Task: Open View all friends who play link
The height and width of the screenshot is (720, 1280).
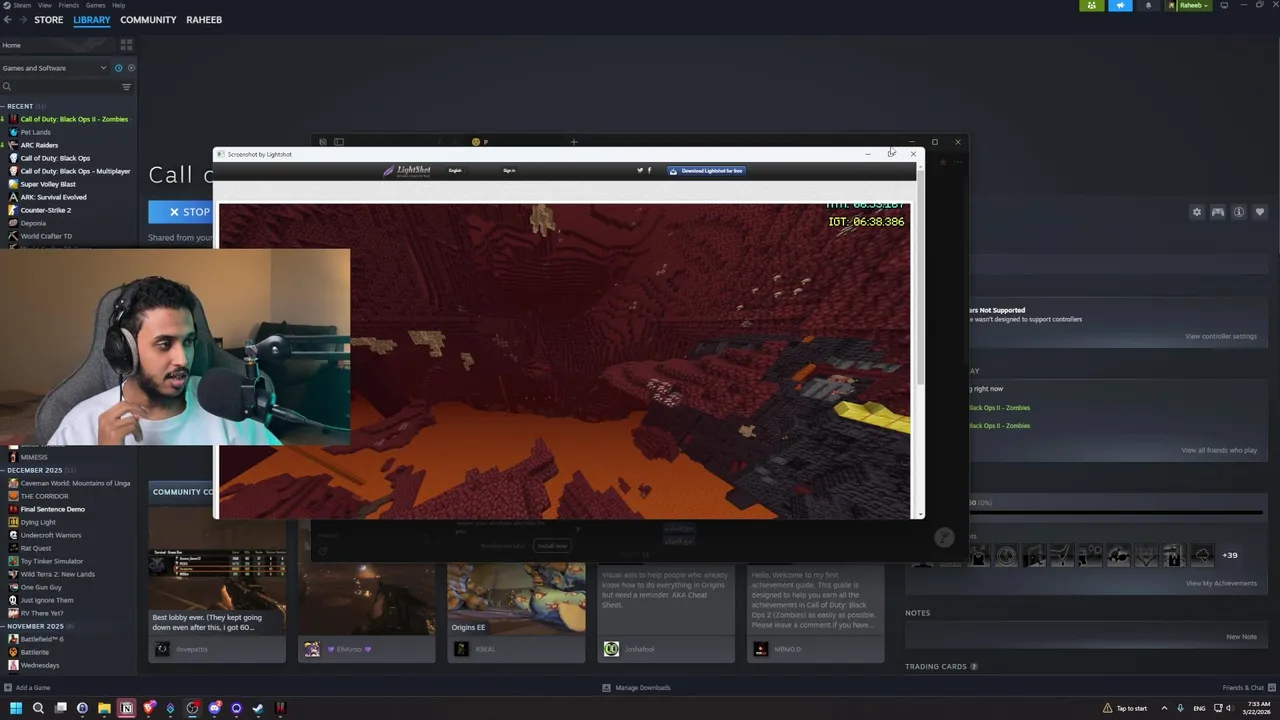Action: pos(1219,450)
